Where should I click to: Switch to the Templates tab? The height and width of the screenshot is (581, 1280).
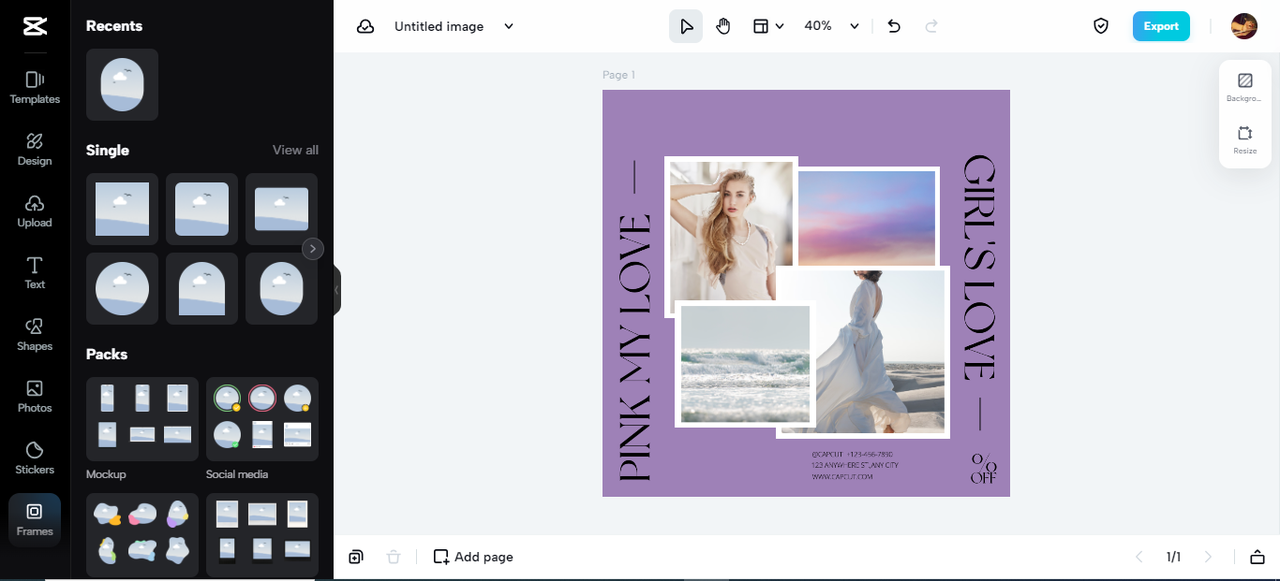pyautogui.click(x=35, y=87)
